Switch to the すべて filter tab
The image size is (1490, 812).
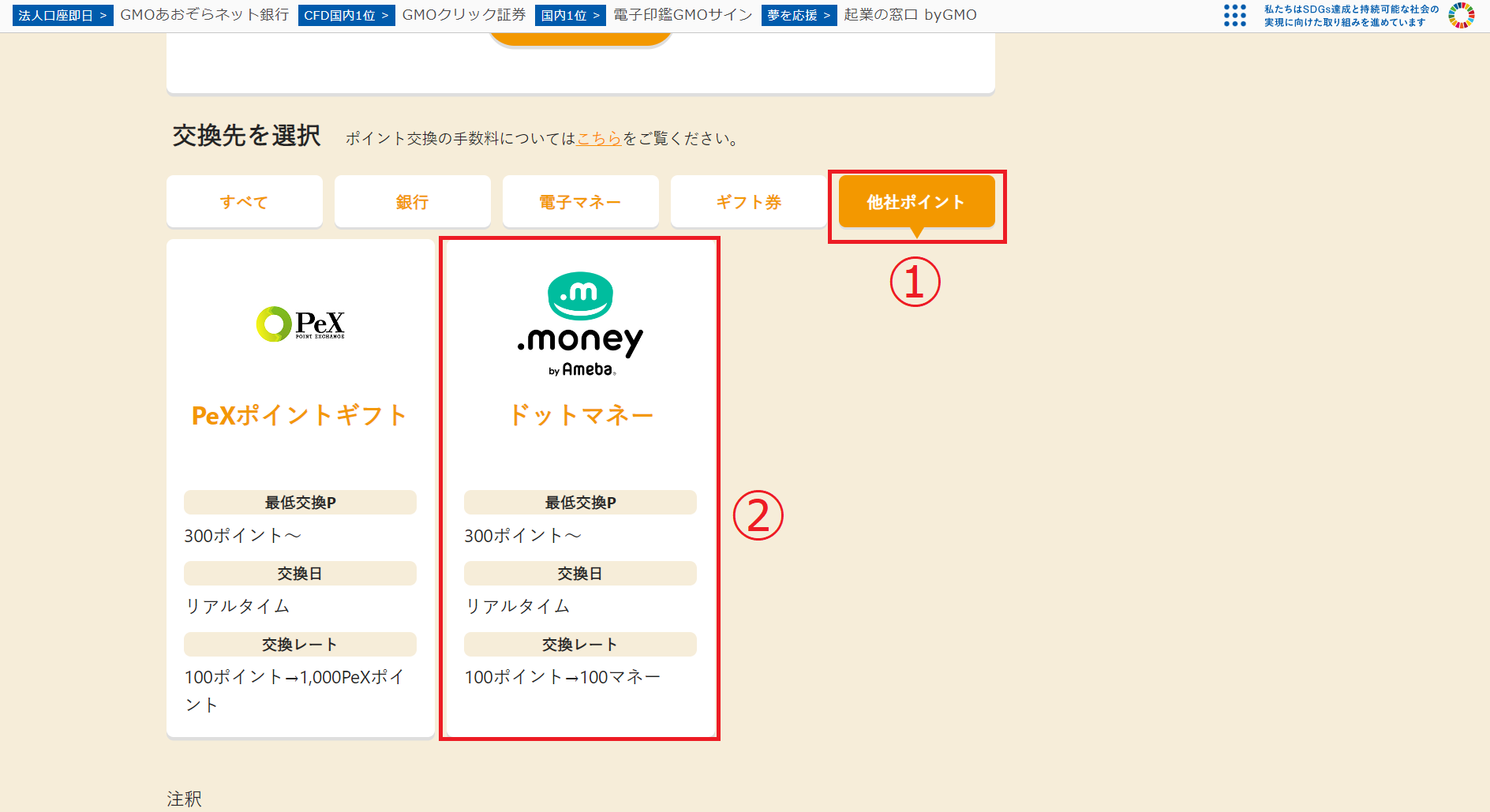click(244, 202)
